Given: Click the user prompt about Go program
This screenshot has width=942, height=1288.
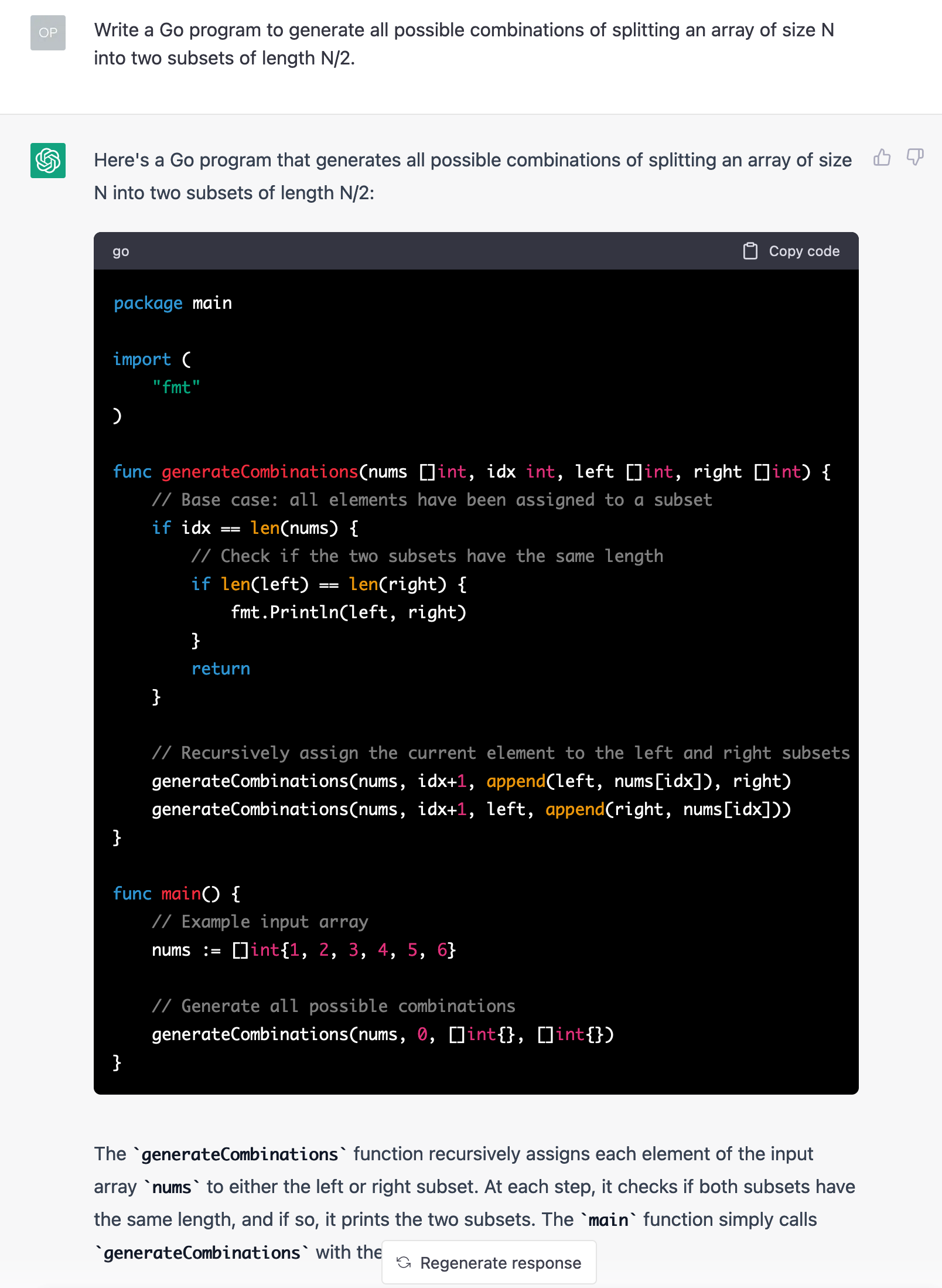Looking at the screenshot, I should (464, 44).
